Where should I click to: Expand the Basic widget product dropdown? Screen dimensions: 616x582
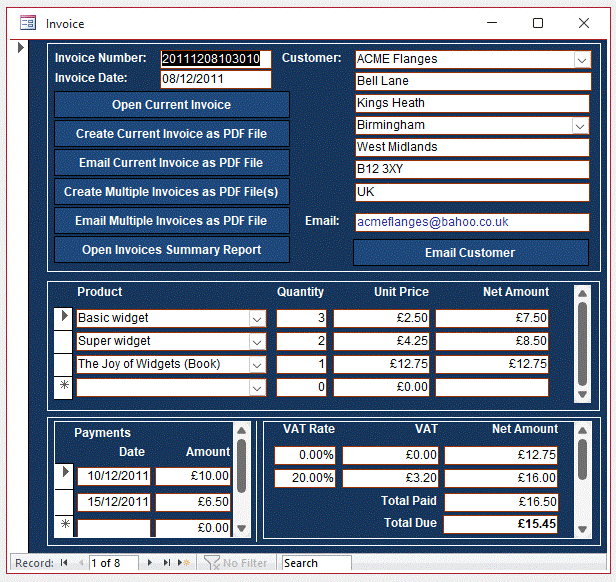tap(257, 319)
